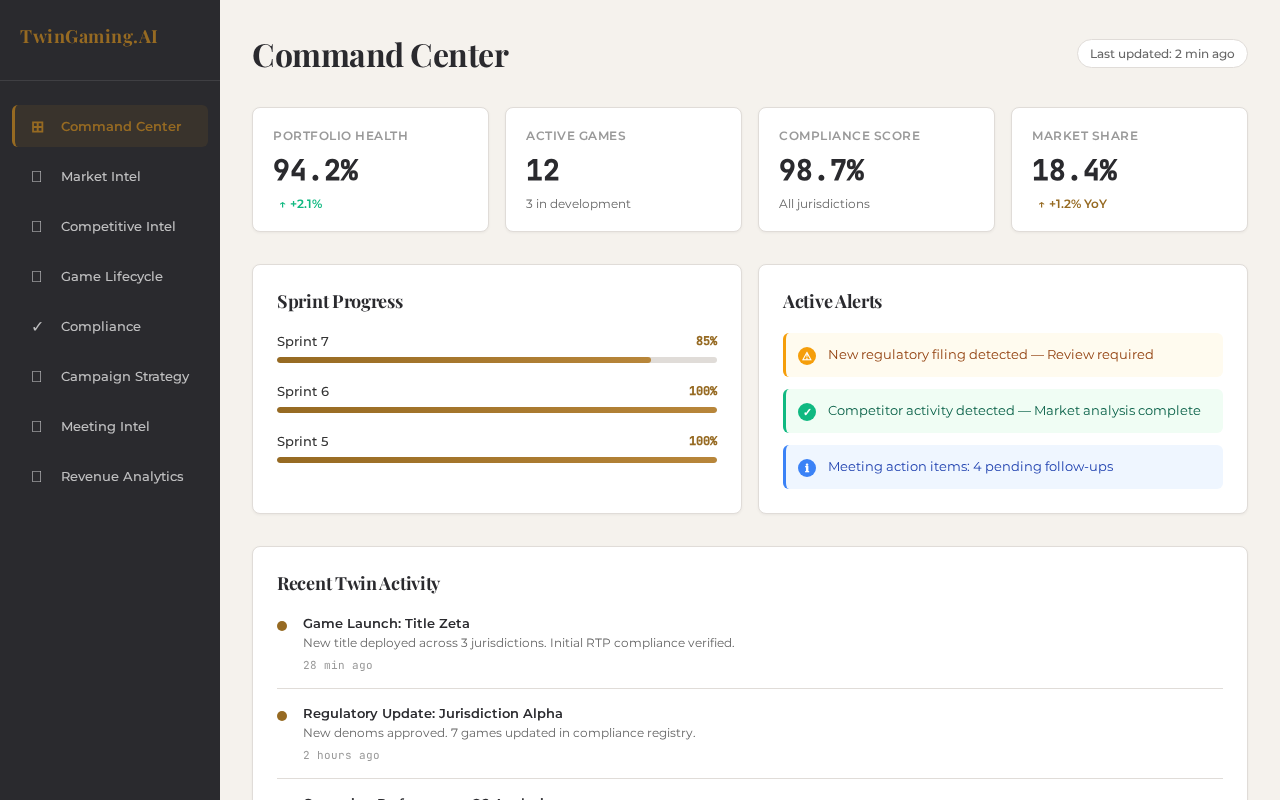Click the warning triangle on the regulatory filing alert

click(806, 355)
